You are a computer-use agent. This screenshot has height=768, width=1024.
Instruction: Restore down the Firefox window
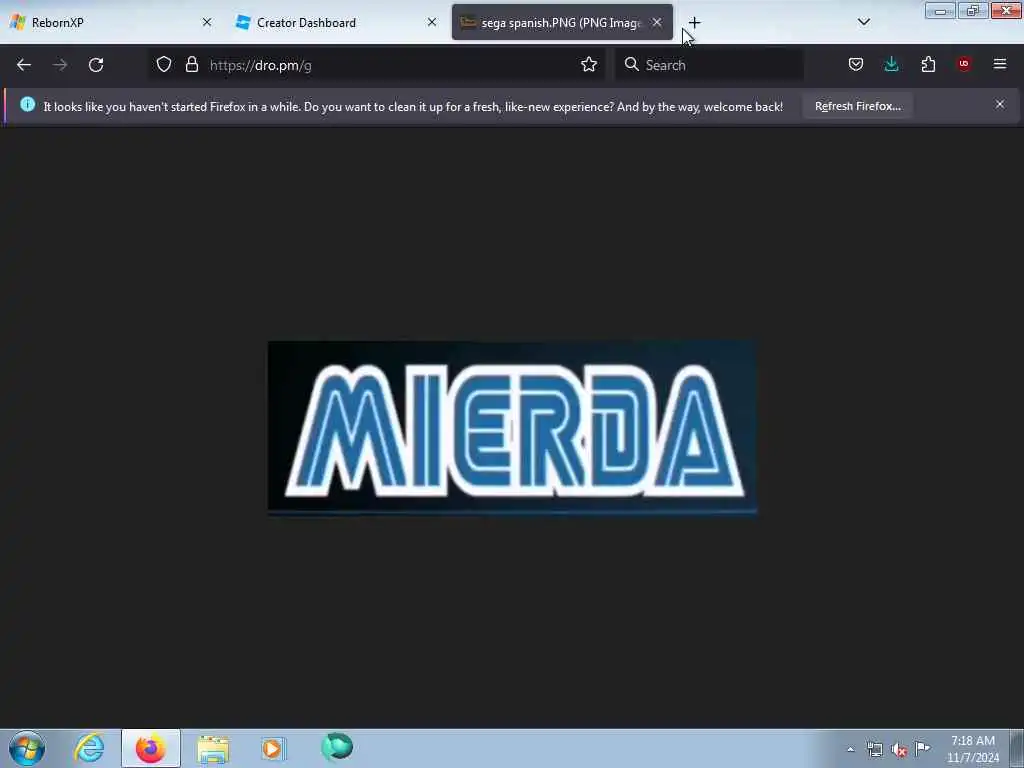point(973,11)
